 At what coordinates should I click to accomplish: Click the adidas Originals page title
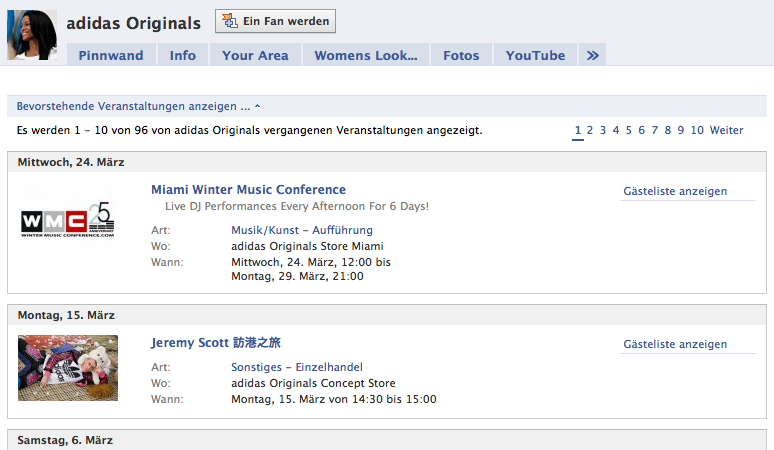tap(134, 23)
